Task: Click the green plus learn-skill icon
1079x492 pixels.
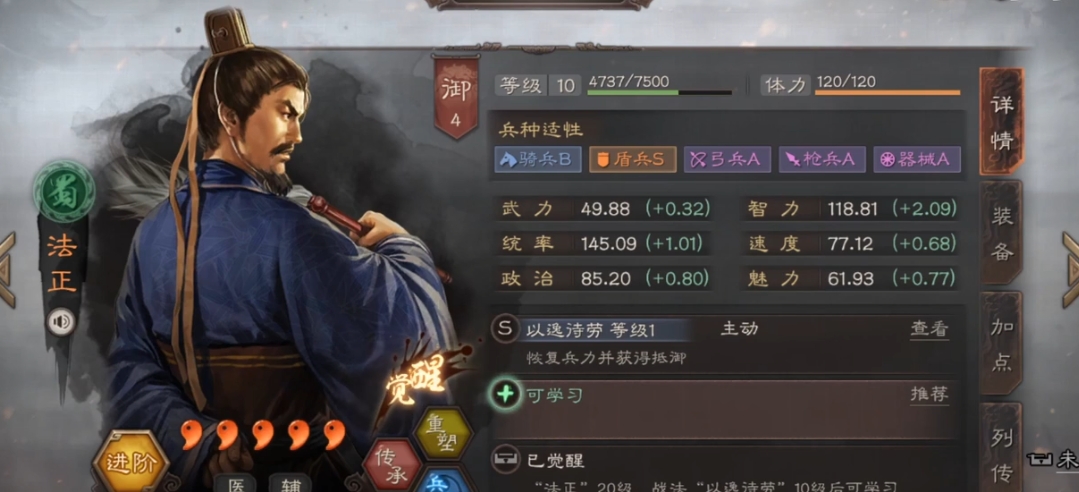Action: pyautogui.click(x=506, y=396)
